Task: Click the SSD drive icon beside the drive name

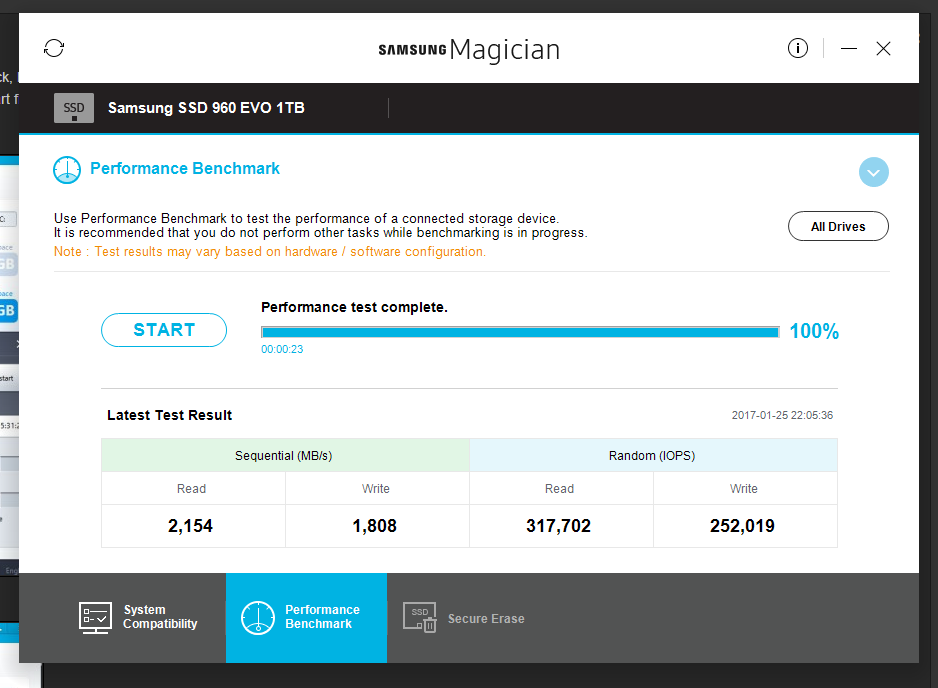Action: [x=74, y=108]
